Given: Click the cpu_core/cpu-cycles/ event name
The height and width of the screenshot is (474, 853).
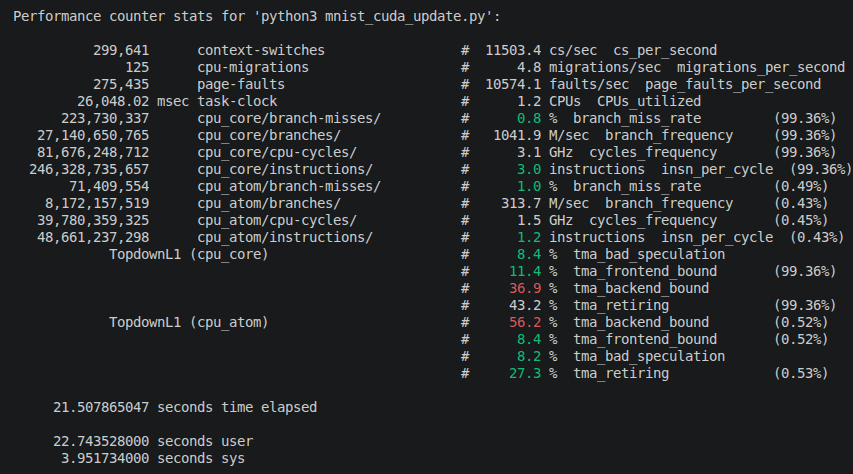Looking at the screenshot, I should click(x=276, y=152).
